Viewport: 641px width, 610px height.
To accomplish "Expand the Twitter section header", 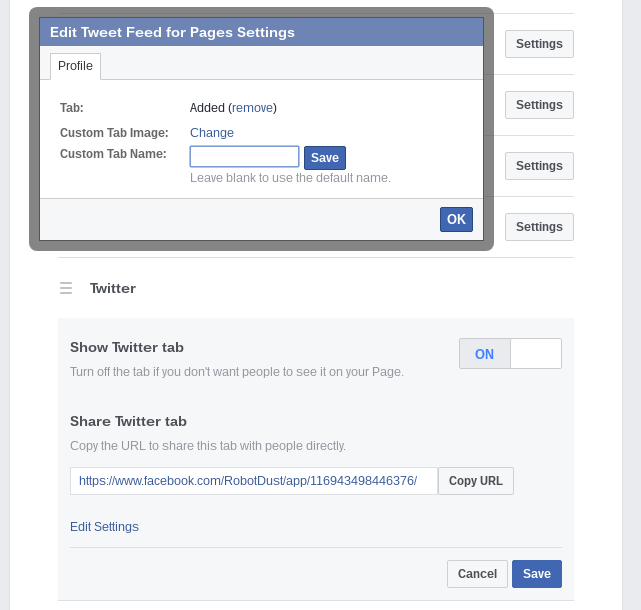I will [113, 288].
